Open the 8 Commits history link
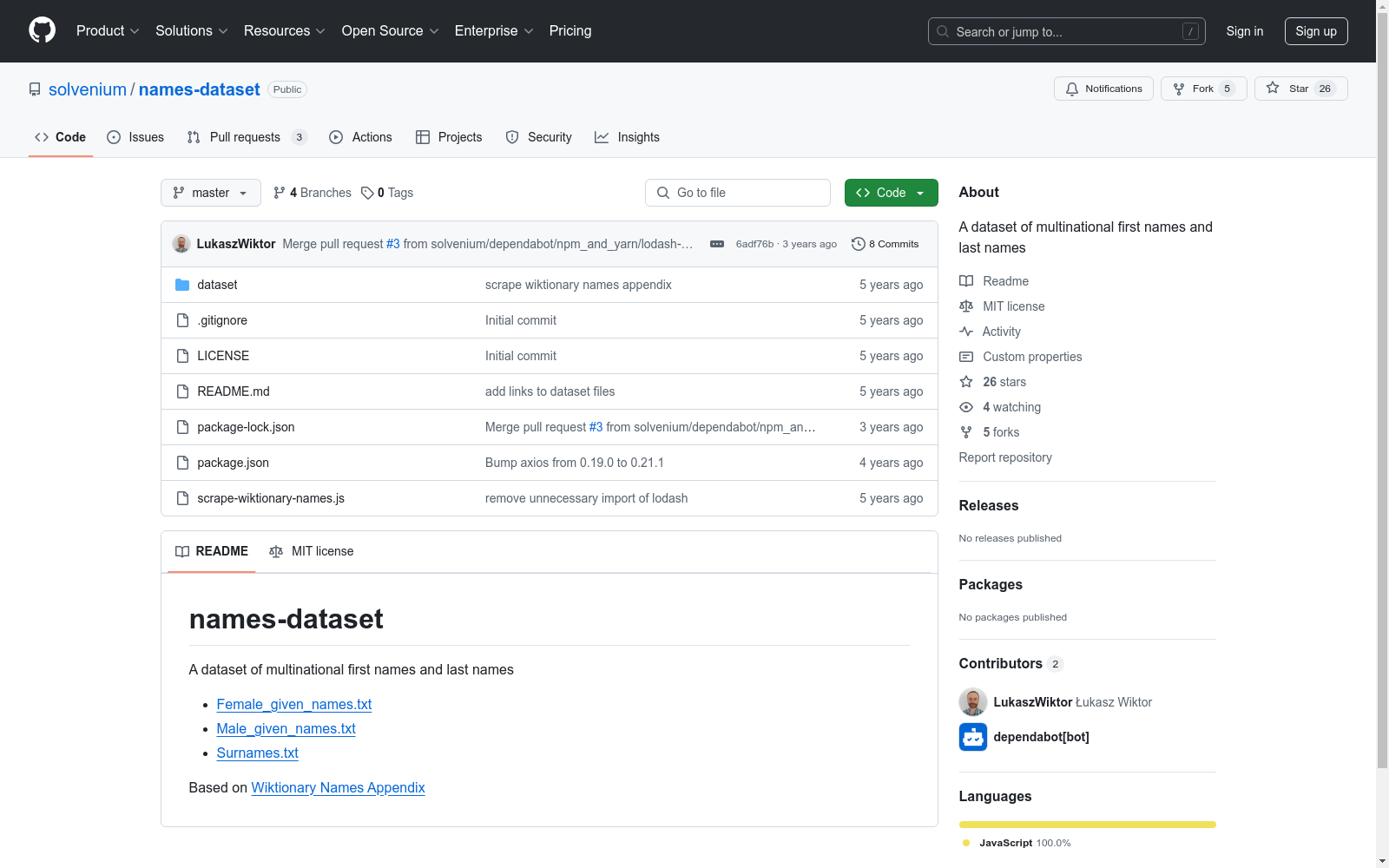1389x868 pixels. (x=885, y=244)
